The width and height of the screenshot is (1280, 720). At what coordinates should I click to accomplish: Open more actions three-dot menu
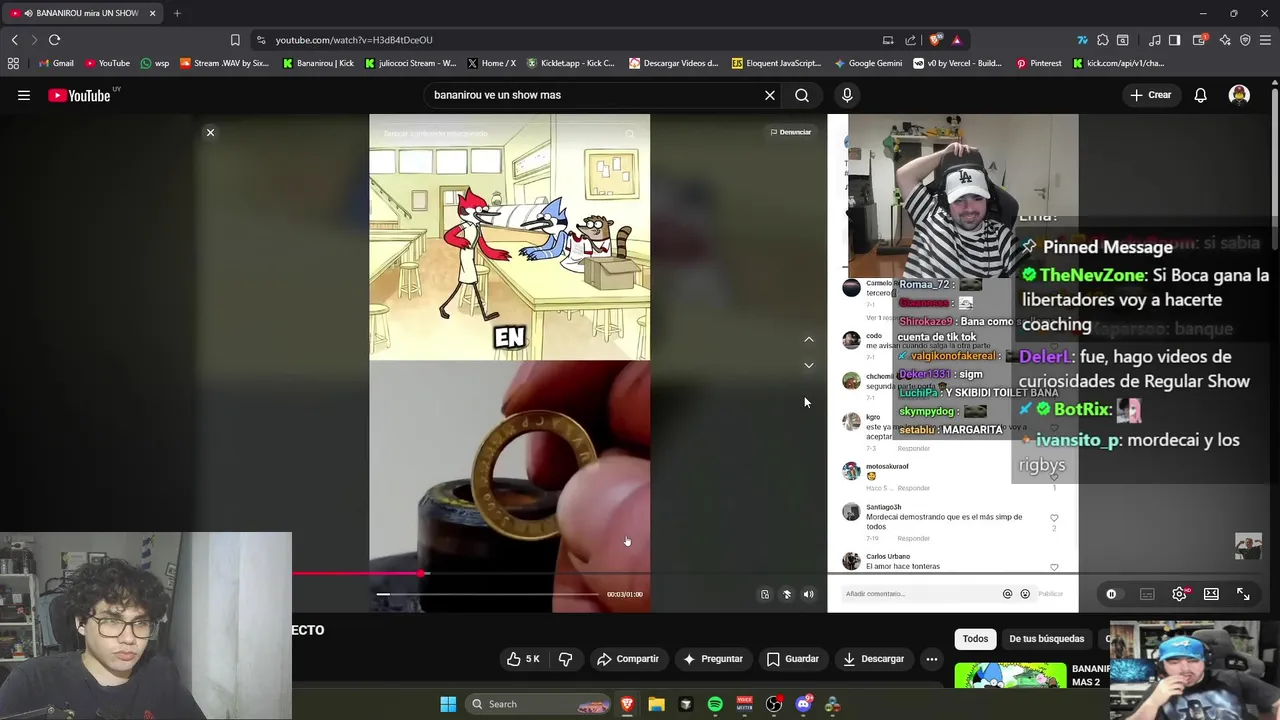tap(931, 659)
